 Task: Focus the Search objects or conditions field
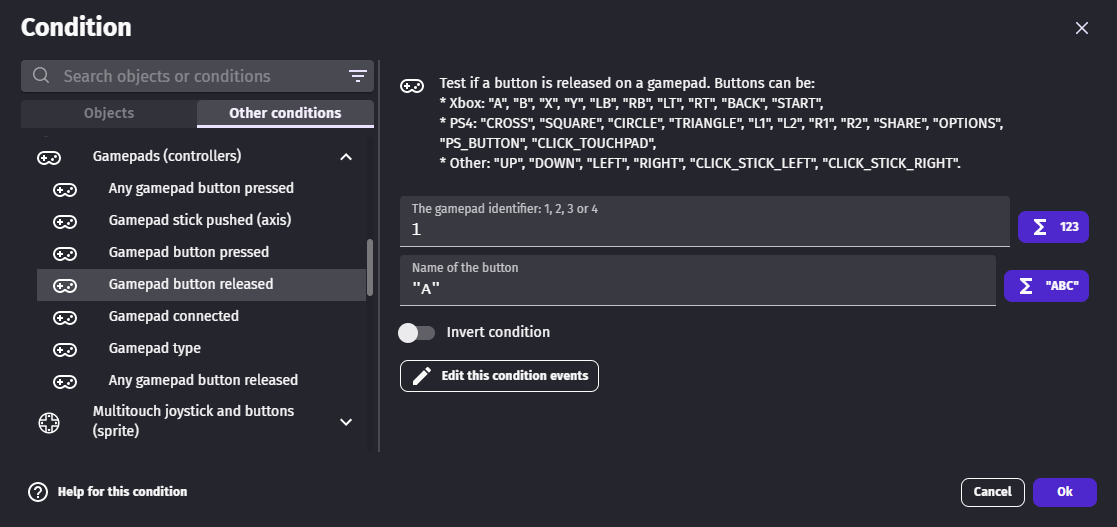[x=200, y=76]
